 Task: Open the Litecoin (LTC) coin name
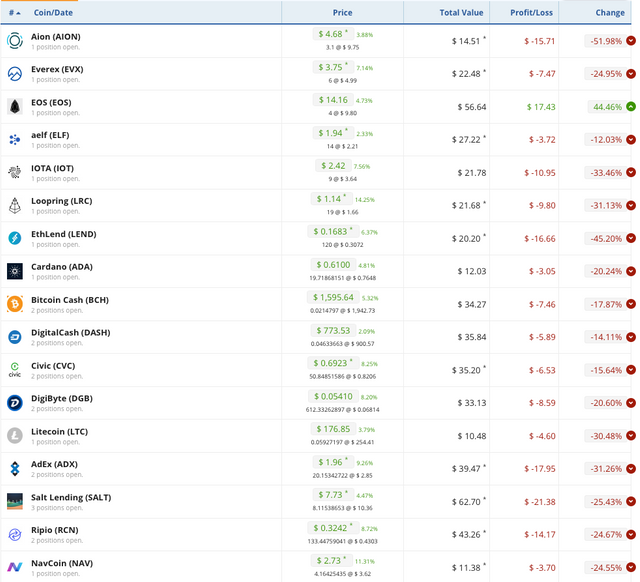coord(60,432)
